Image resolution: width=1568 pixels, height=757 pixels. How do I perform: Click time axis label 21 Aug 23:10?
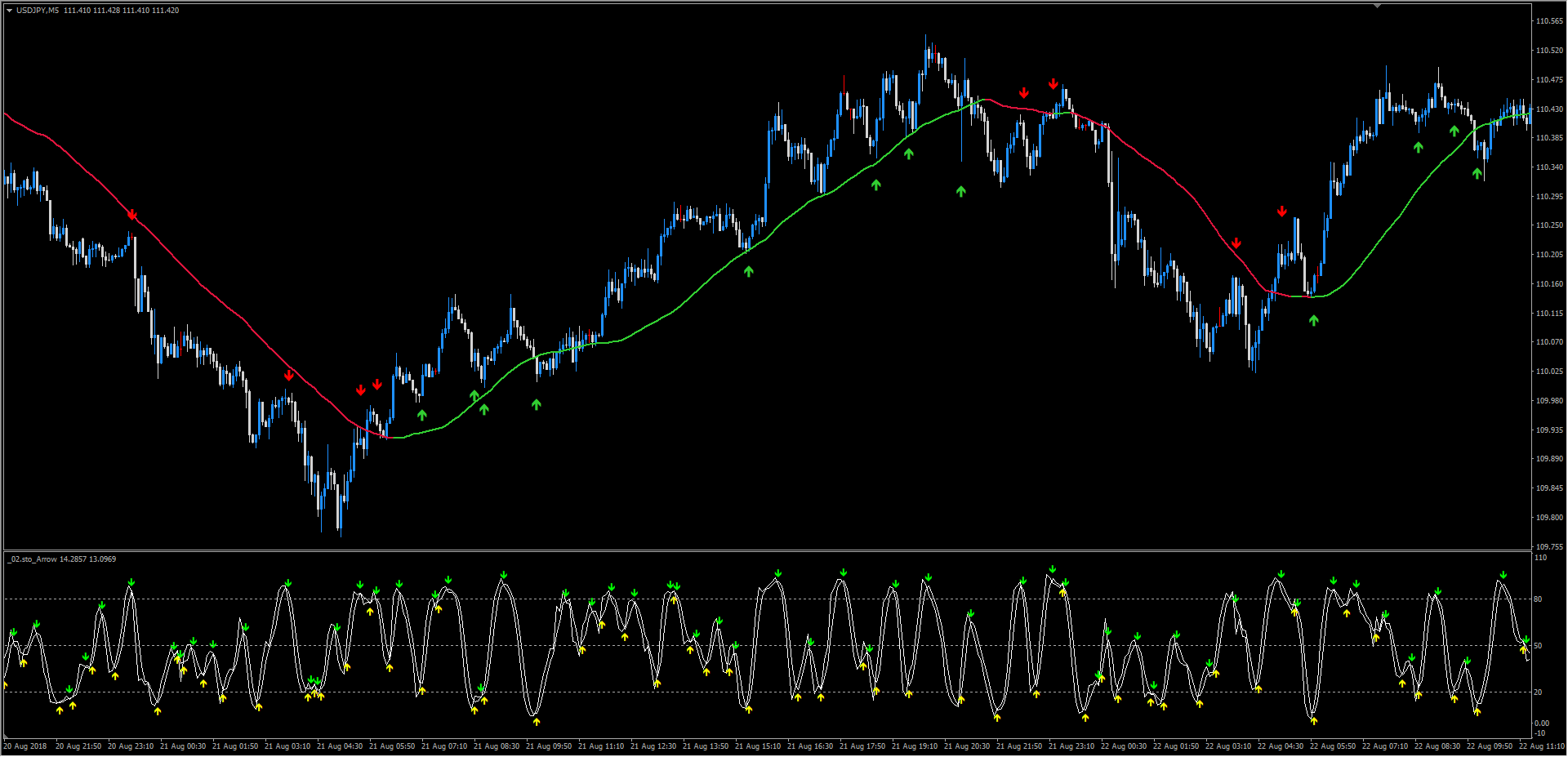point(1071,746)
